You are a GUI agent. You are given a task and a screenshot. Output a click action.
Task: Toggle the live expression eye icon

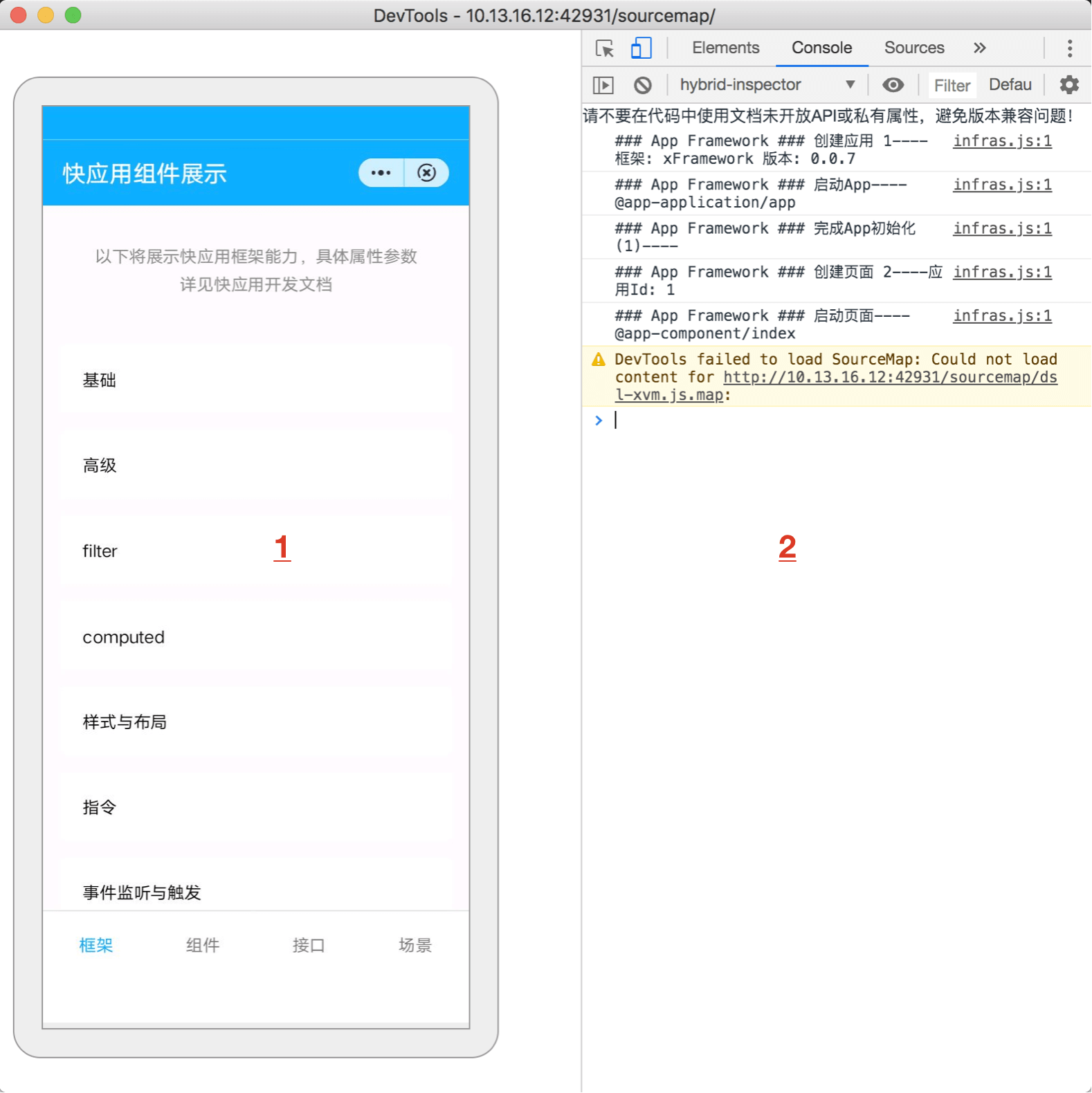[893, 85]
